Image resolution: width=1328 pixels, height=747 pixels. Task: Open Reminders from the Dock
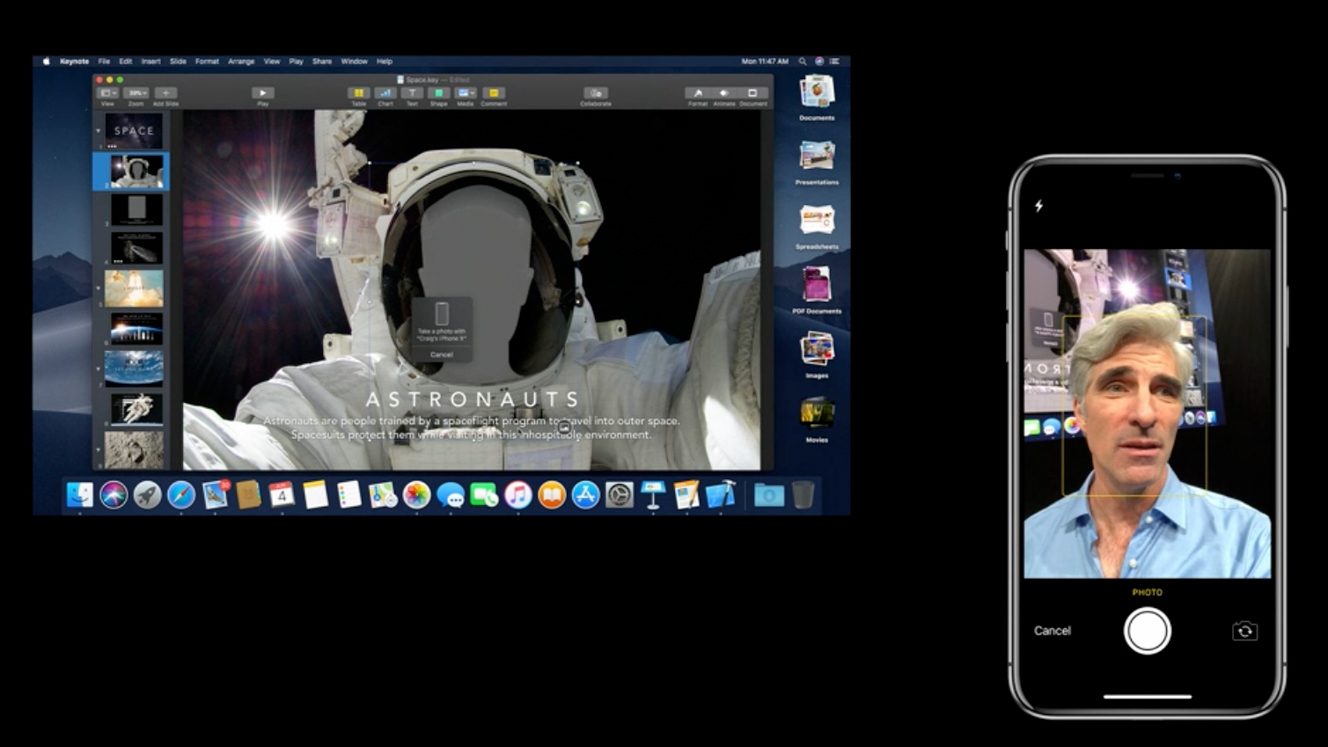tap(349, 494)
